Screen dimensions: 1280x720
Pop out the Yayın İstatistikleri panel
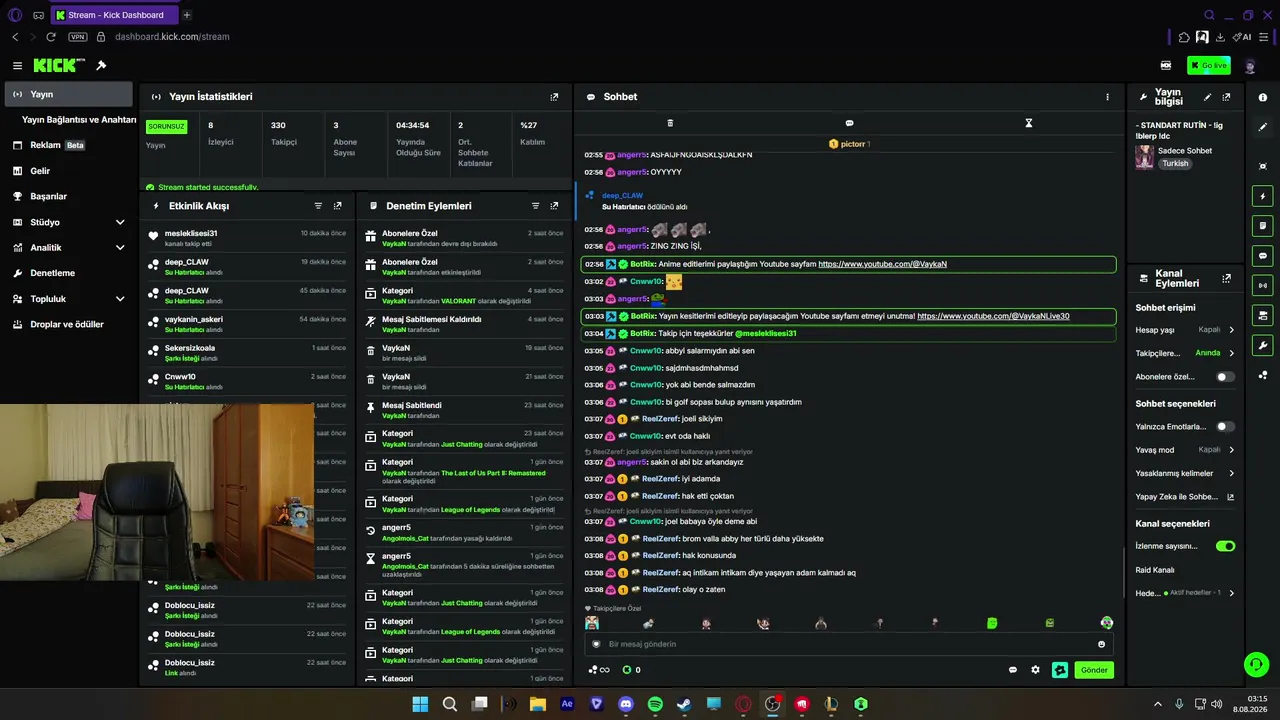point(554,97)
